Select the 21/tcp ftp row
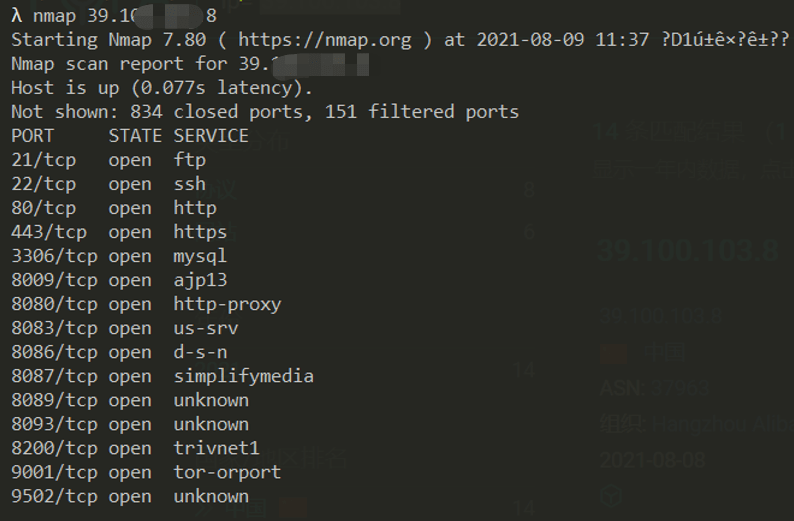794x521 pixels. [x=108, y=160]
